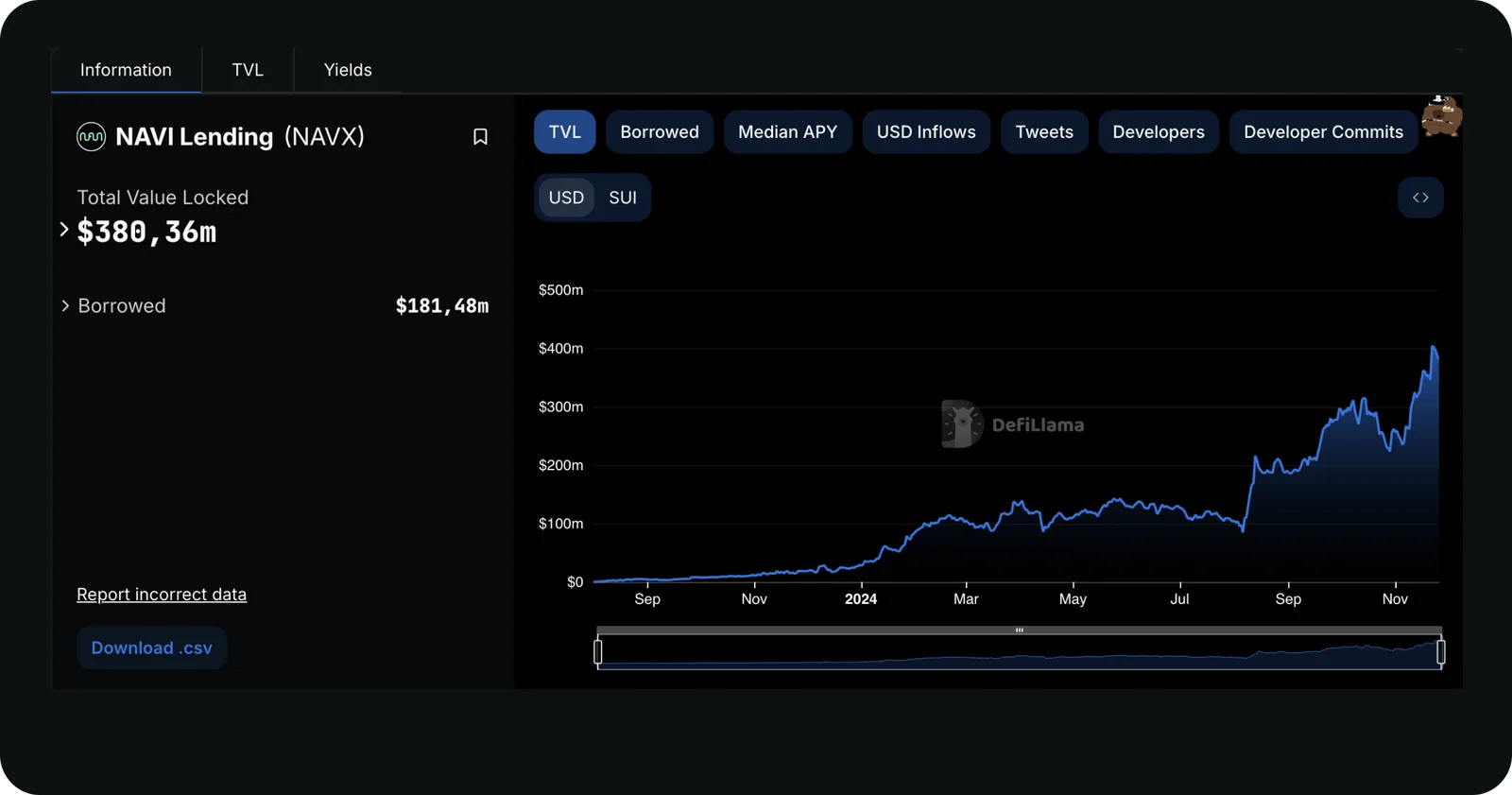Image resolution: width=1512 pixels, height=795 pixels.
Task: Click the 2024 axis label
Action: point(861,599)
